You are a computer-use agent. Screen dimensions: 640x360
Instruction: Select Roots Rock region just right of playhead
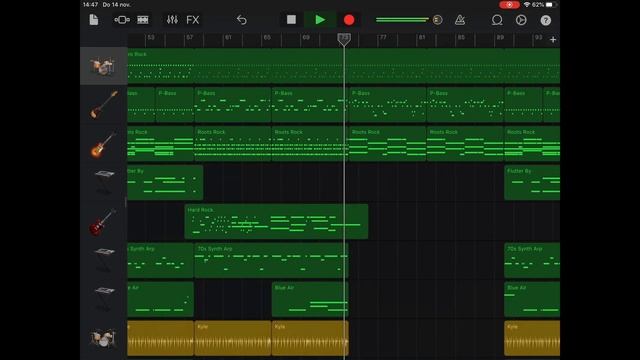coord(388,144)
